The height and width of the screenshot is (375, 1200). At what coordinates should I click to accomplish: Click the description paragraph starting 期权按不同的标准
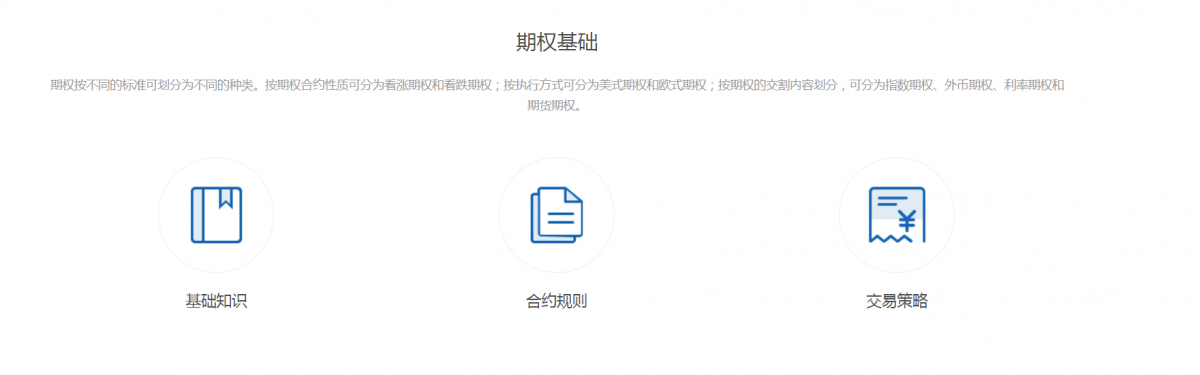click(x=557, y=95)
